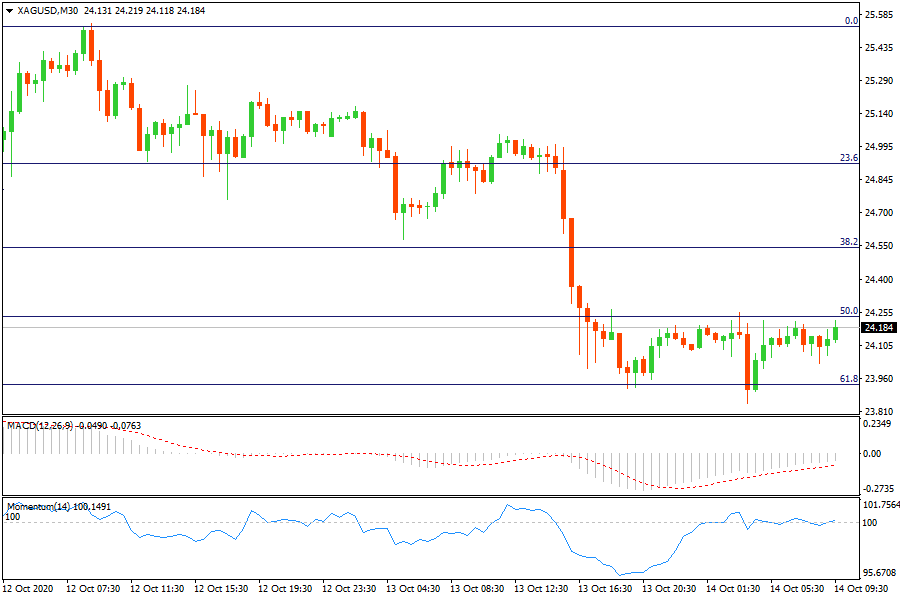This screenshot has width=900, height=600.
Task: Click 23.810 on the price scale
Action: (x=878, y=411)
